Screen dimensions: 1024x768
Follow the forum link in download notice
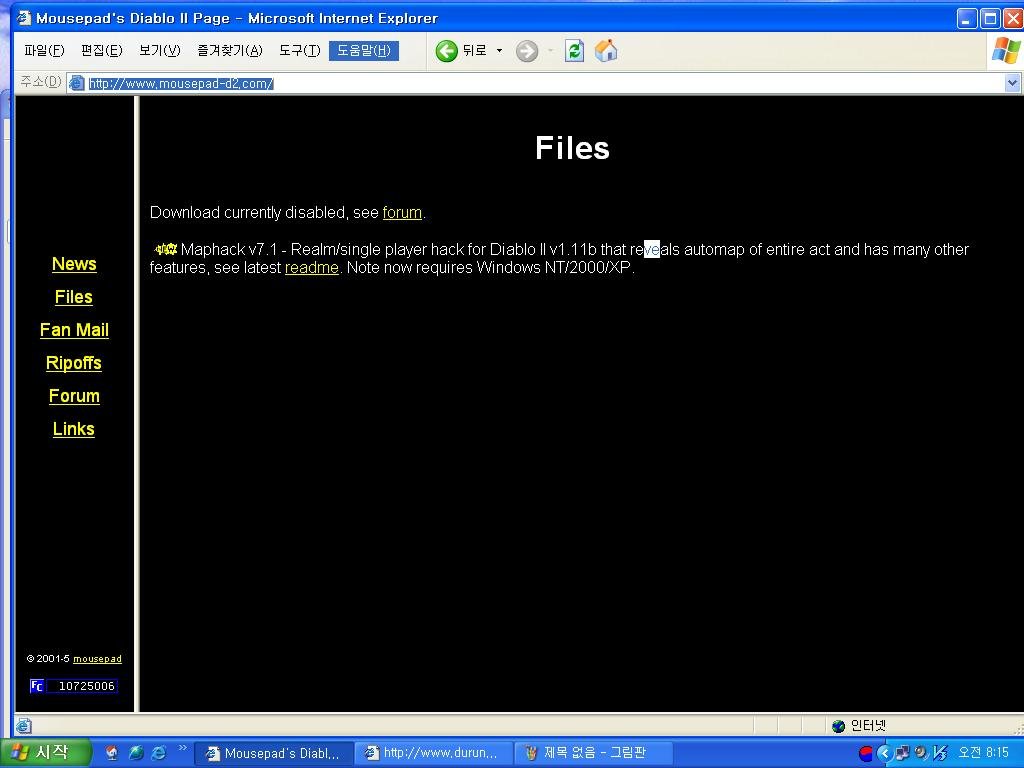402,212
